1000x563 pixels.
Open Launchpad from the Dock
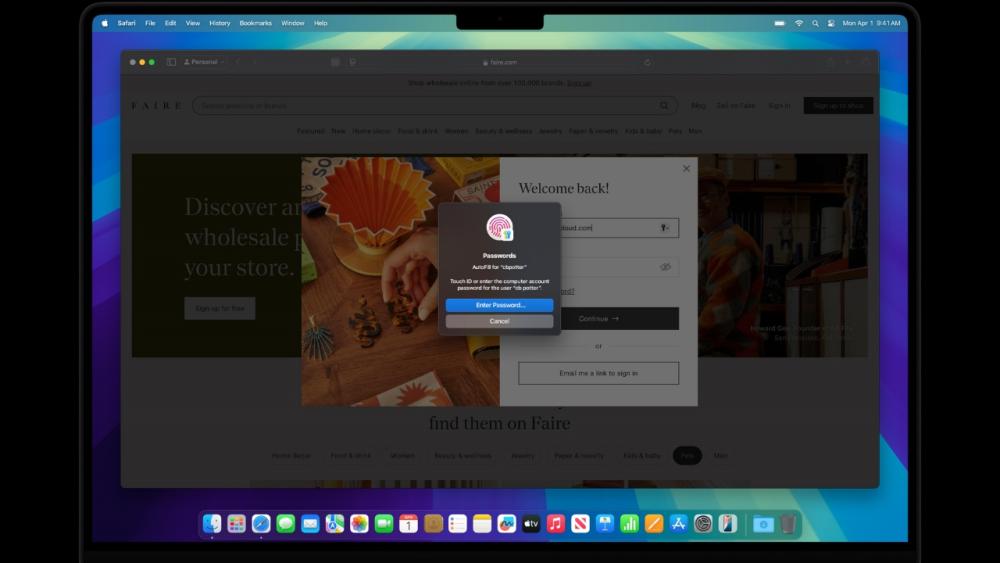(x=237, y=524)
